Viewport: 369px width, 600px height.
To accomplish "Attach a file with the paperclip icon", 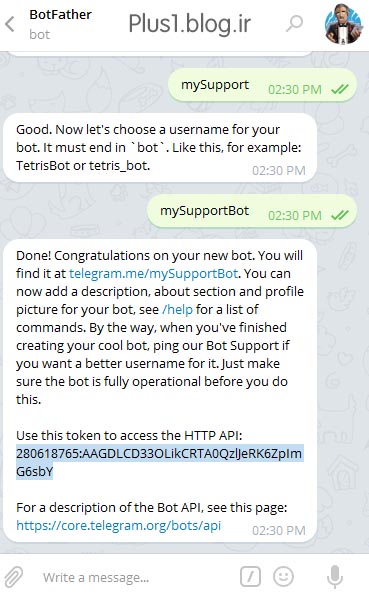I will pyautogui.click(x=14, y=577).
